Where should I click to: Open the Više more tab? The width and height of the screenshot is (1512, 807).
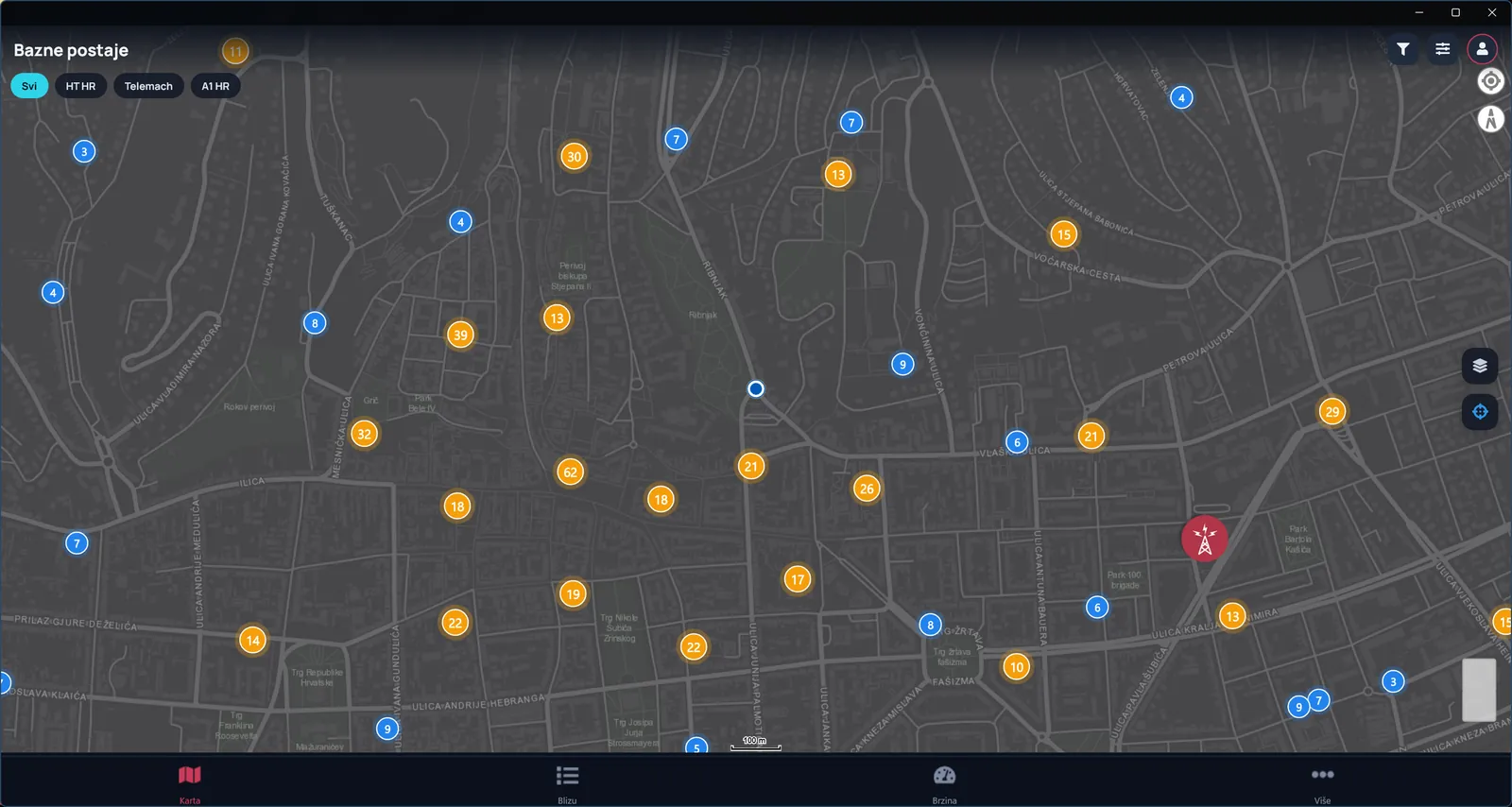1322,783
